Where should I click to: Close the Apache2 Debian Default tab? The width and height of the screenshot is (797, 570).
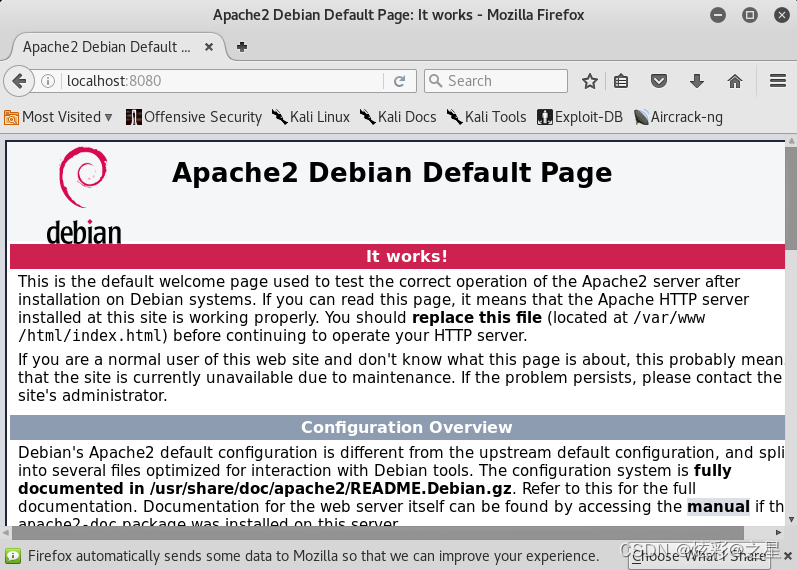[208, 47]
